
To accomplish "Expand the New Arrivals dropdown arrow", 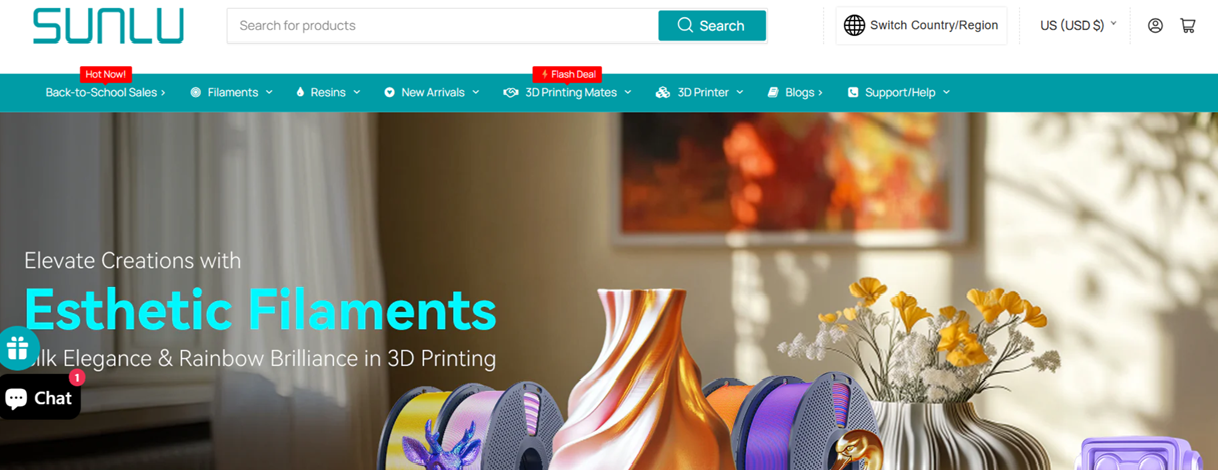I will tap(476, 92).
